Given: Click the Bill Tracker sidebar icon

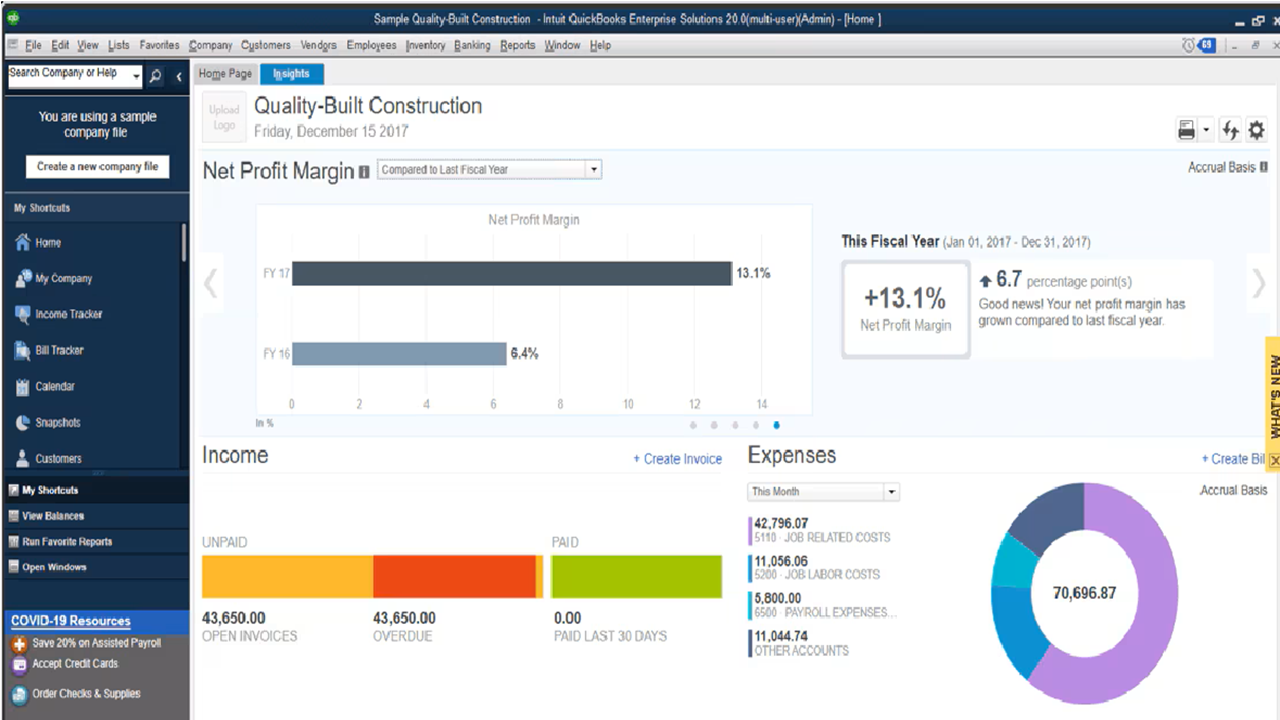Looking at the screenshot, I should (x=23, y=350).
